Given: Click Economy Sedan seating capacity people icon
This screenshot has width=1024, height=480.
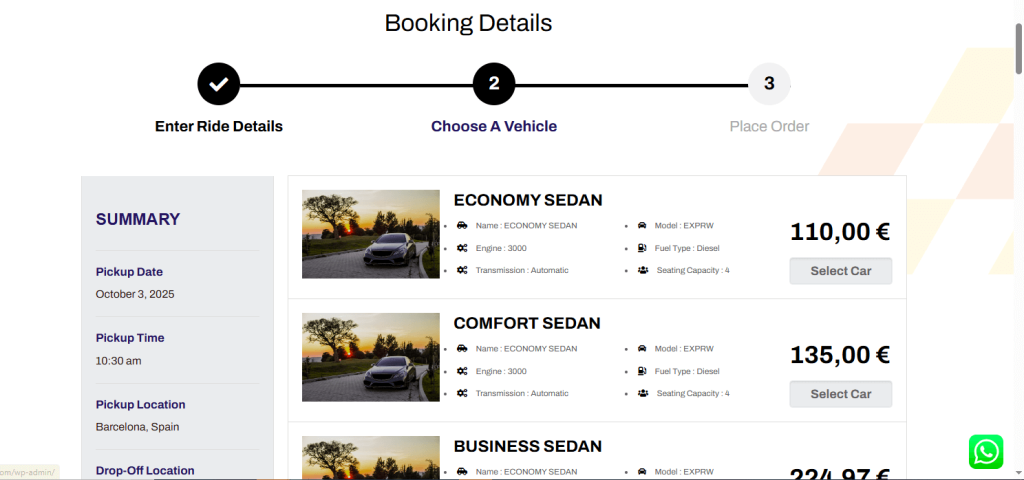Looking at the screenshot, I should (643, 270).
